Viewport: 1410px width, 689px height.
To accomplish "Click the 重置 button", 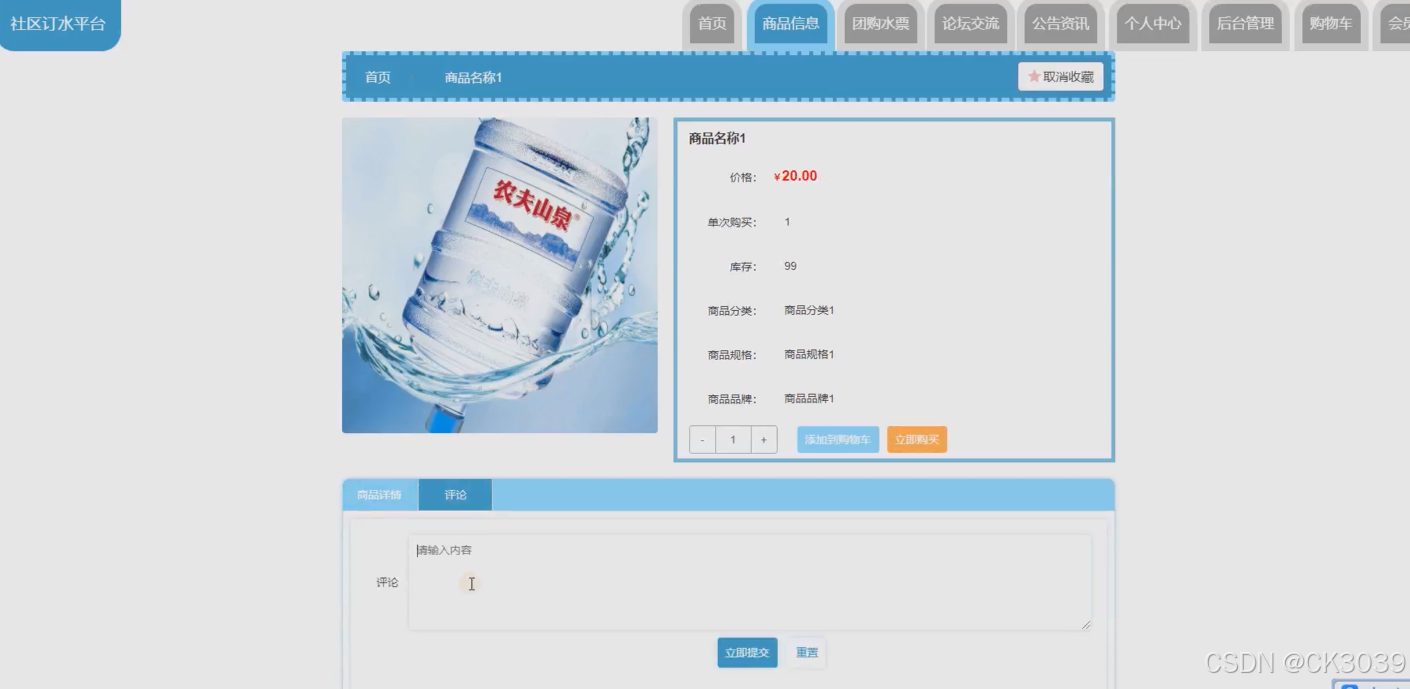I will point(807,653).
